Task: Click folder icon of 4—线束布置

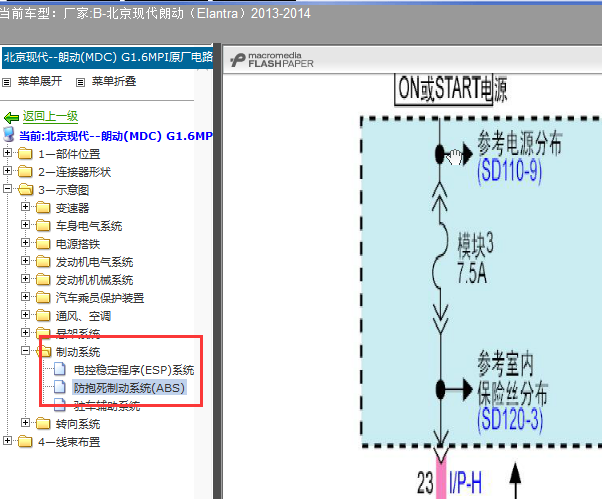Action: (25, 441)
